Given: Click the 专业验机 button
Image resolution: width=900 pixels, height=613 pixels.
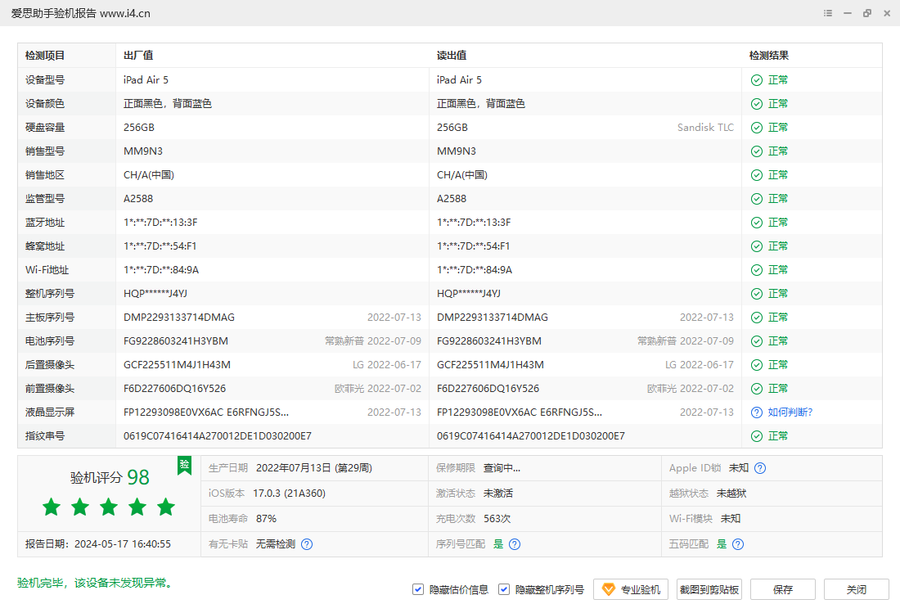Looking at the screenshot, I should pyautogui.click(x=630, y=590).
